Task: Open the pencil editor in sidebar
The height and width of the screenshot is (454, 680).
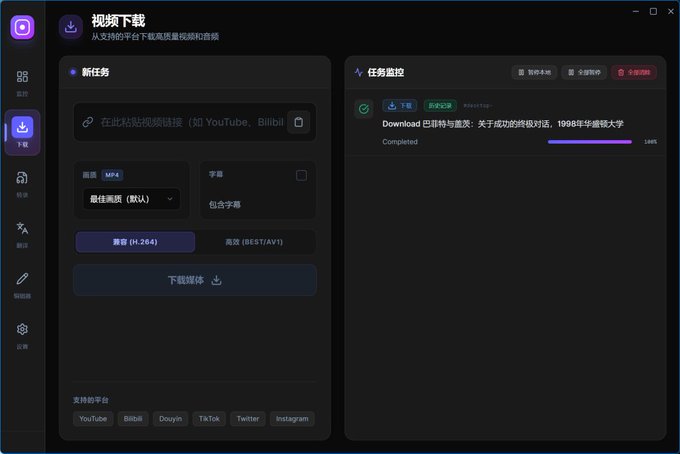Action: click(x=22, y=284)
